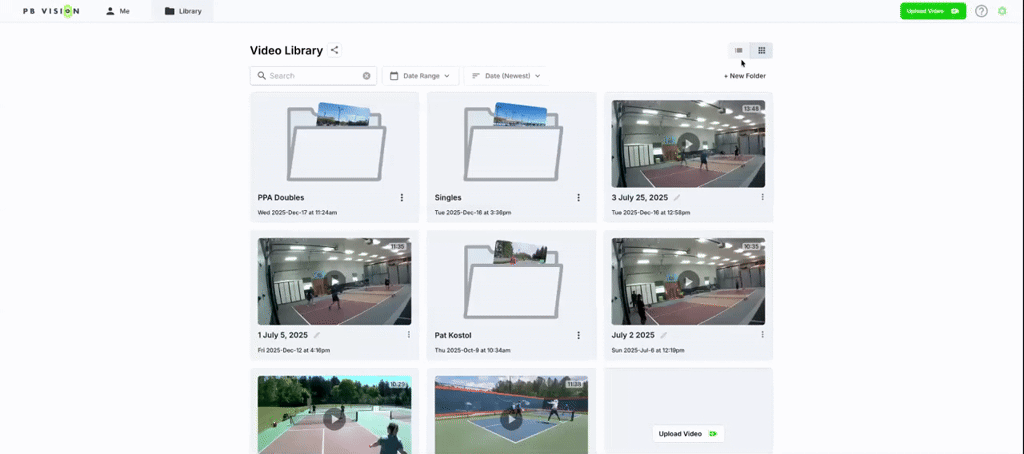Open the Pat Kostol folder
Viewport: 1024px width, 454px height.
pos(511,280)
